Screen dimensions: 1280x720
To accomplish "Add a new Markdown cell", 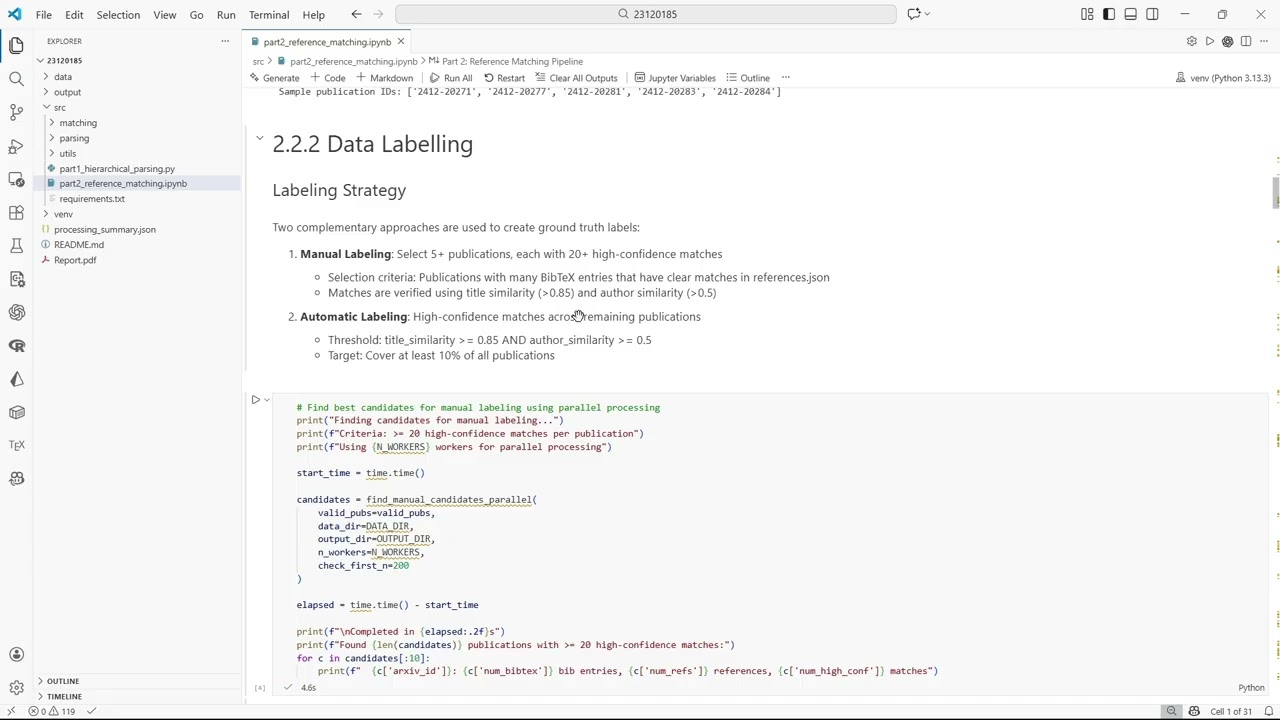I will click(385, 78).
